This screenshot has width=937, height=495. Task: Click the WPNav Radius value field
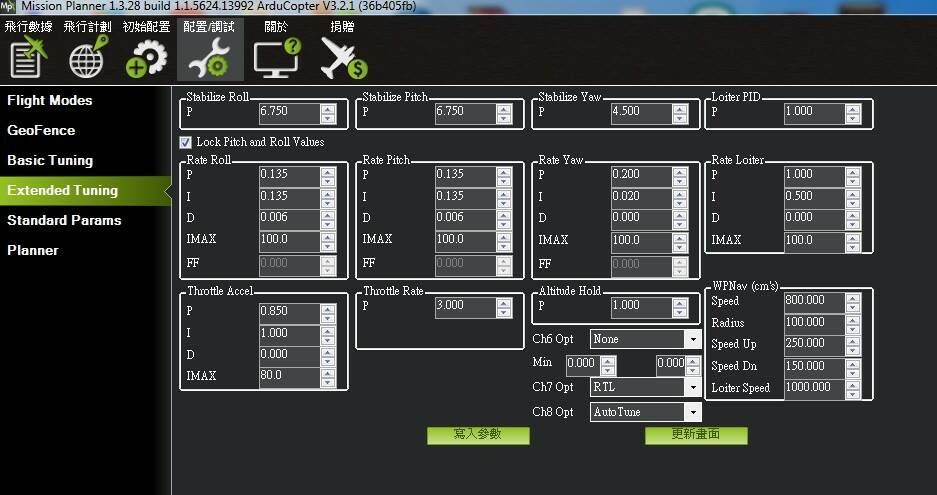[814, 323]
